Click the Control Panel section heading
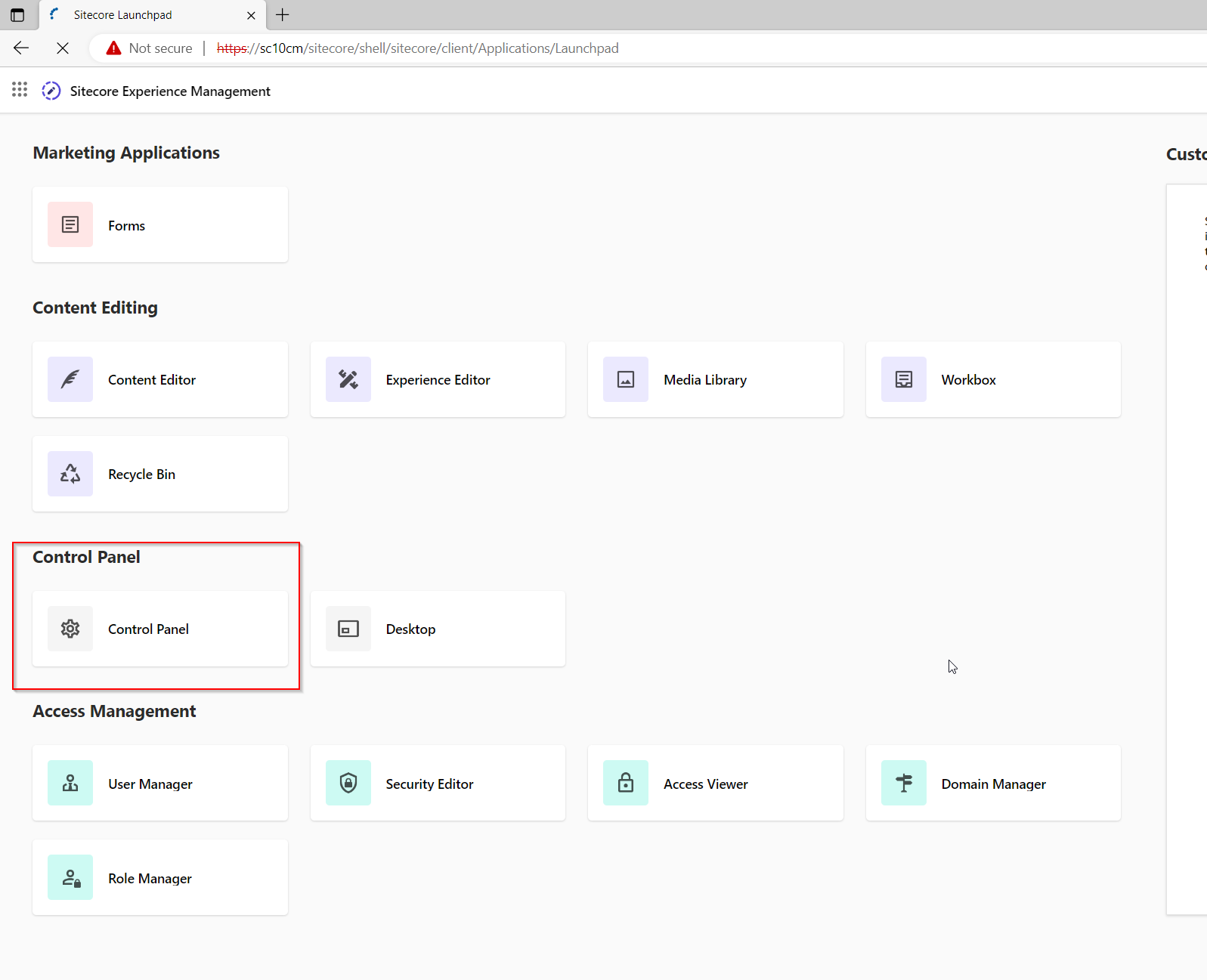The height and width of the screenshot is (980, 1207). point(86,557)
